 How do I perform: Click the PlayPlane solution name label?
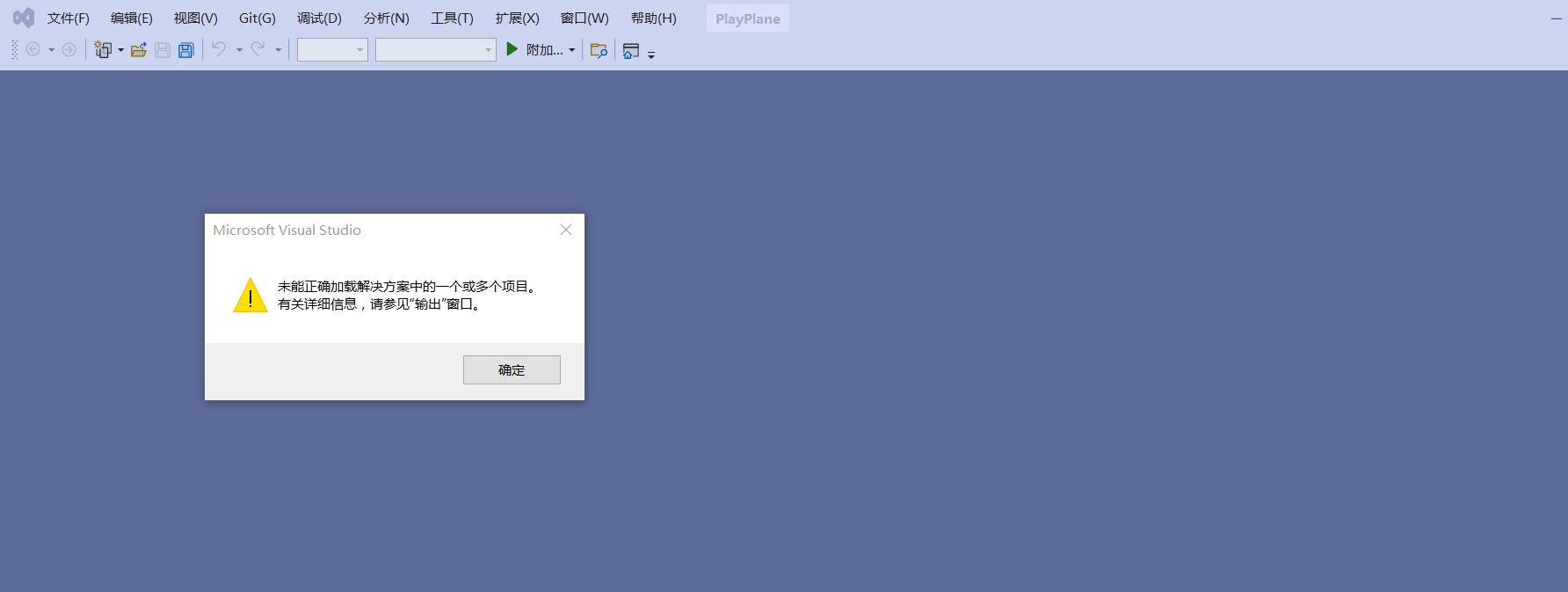tap(748, 18)
